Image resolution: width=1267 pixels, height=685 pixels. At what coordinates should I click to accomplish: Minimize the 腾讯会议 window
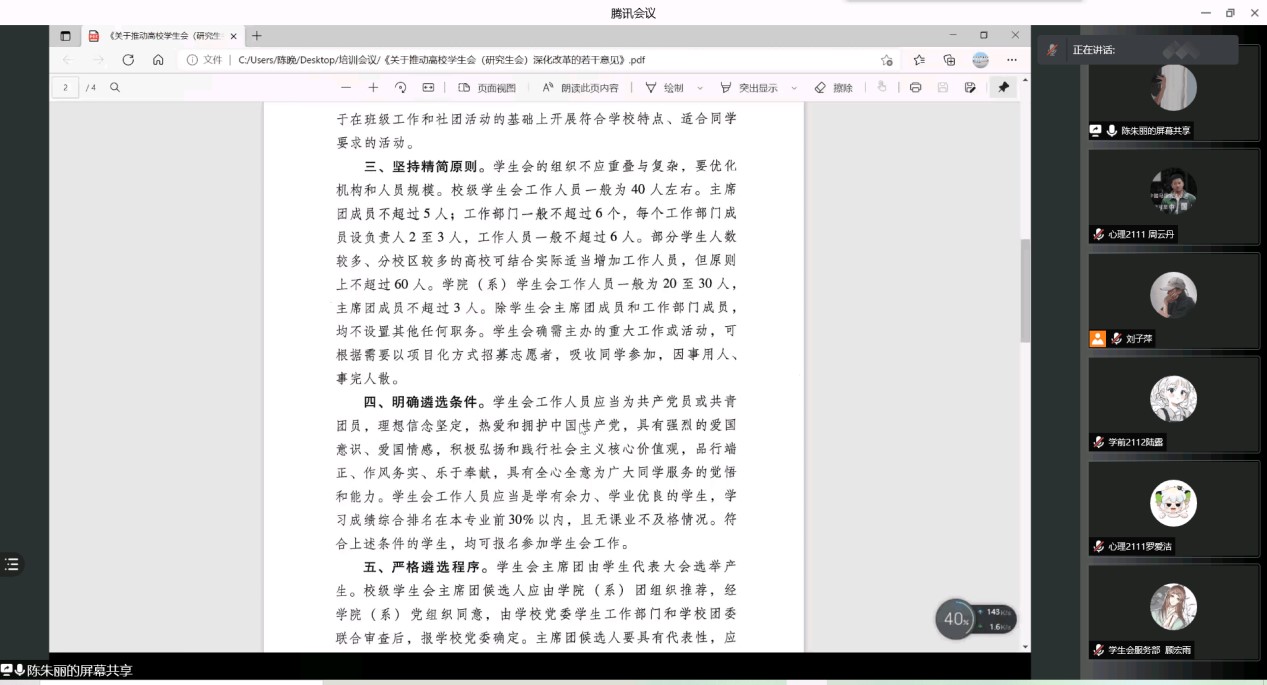[1206, 13]
